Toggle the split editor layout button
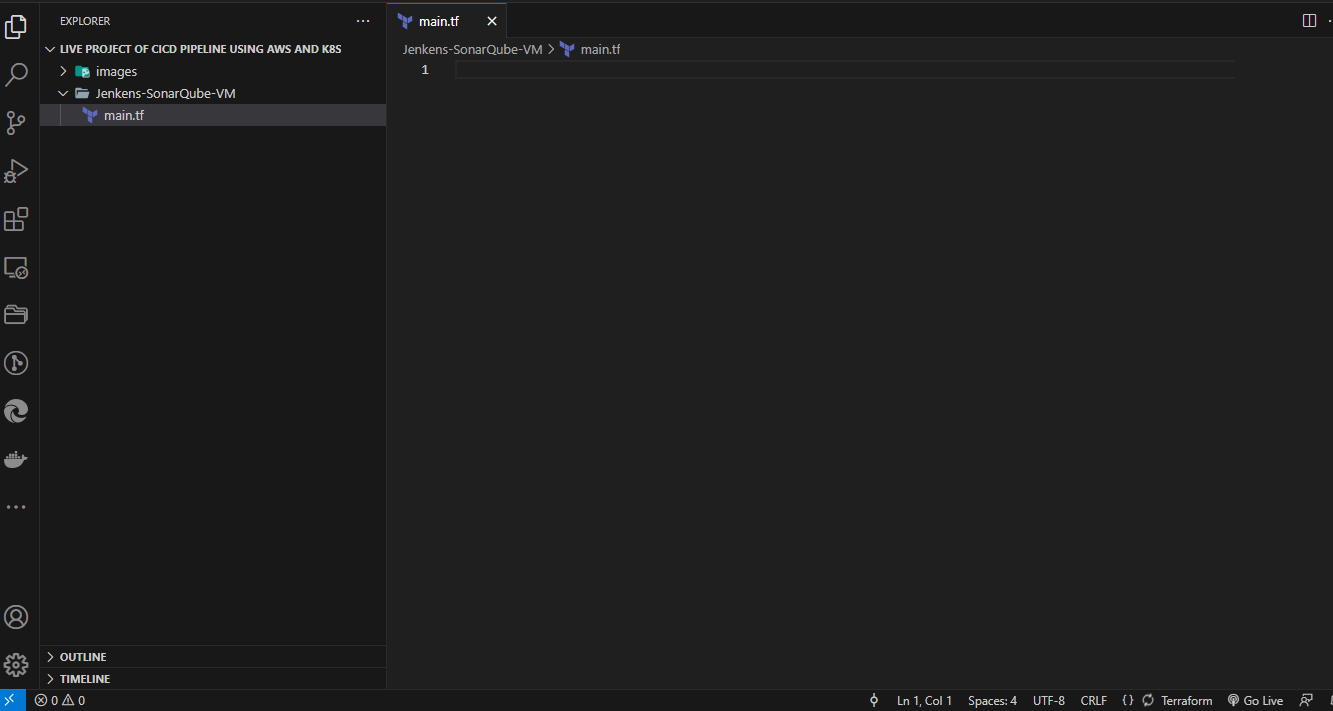Image resolution: width=1333 pixels, height=711 pixels. pyautogui.click(x=1309, y=21)
